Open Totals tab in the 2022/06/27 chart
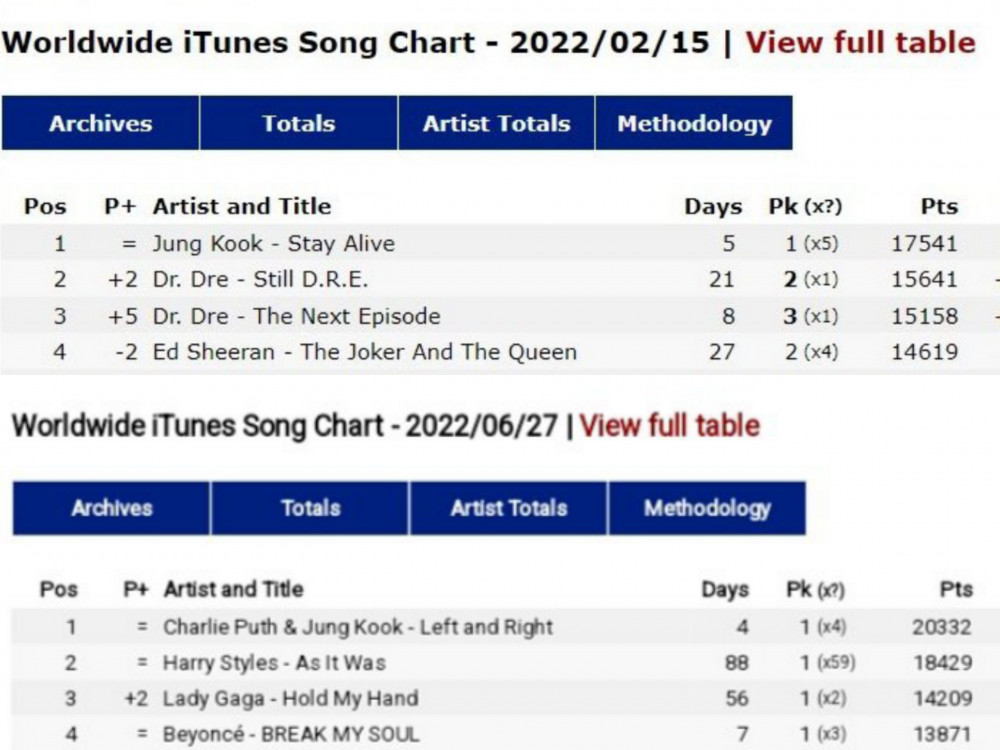Image resolution: width=1000 pixels, height=750 pixels. pyautogui.click(x=311, y=508)
